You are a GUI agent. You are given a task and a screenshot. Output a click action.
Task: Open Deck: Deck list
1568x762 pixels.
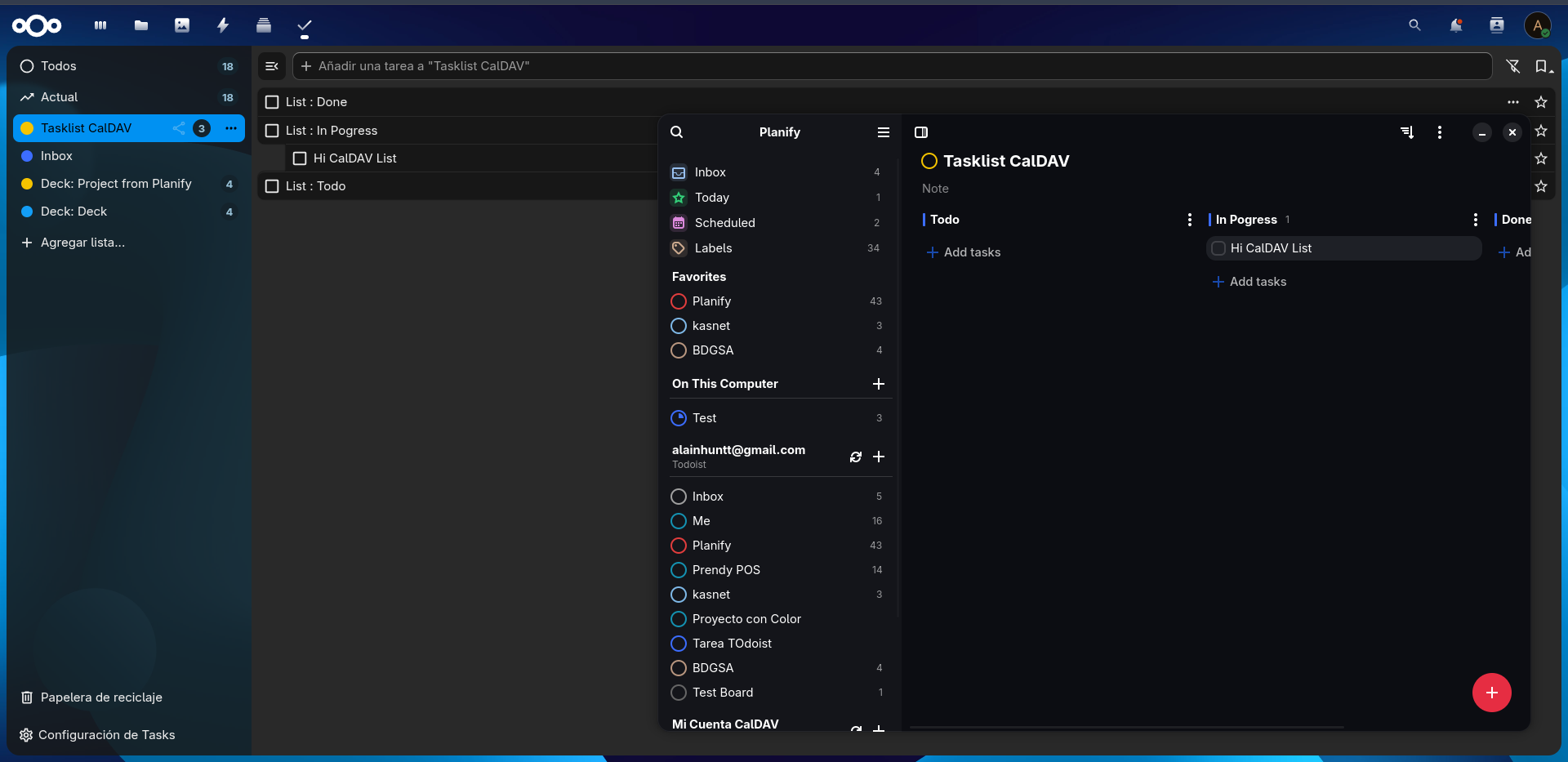click(129, 212)
